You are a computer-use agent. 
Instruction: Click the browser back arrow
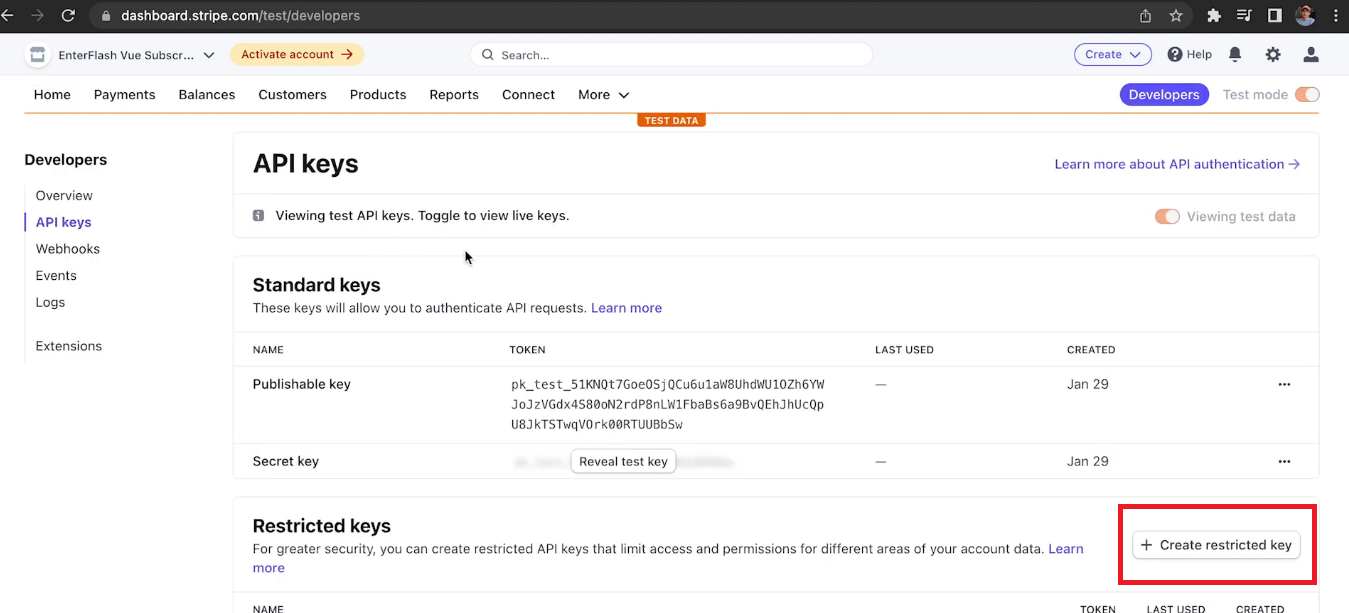(x=6, y=16)
